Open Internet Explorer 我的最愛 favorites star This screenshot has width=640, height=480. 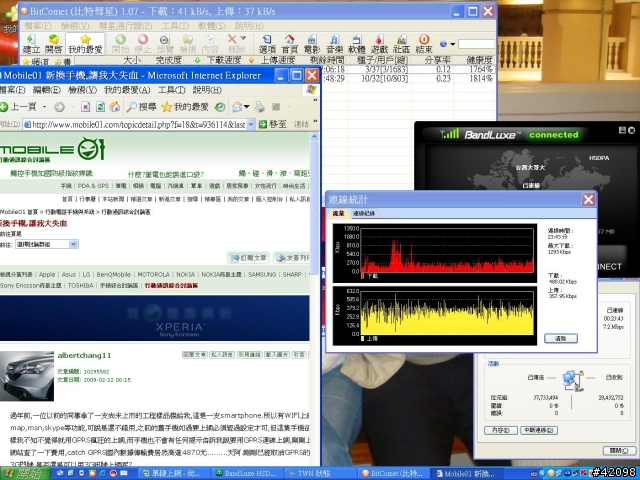(185, 107)
